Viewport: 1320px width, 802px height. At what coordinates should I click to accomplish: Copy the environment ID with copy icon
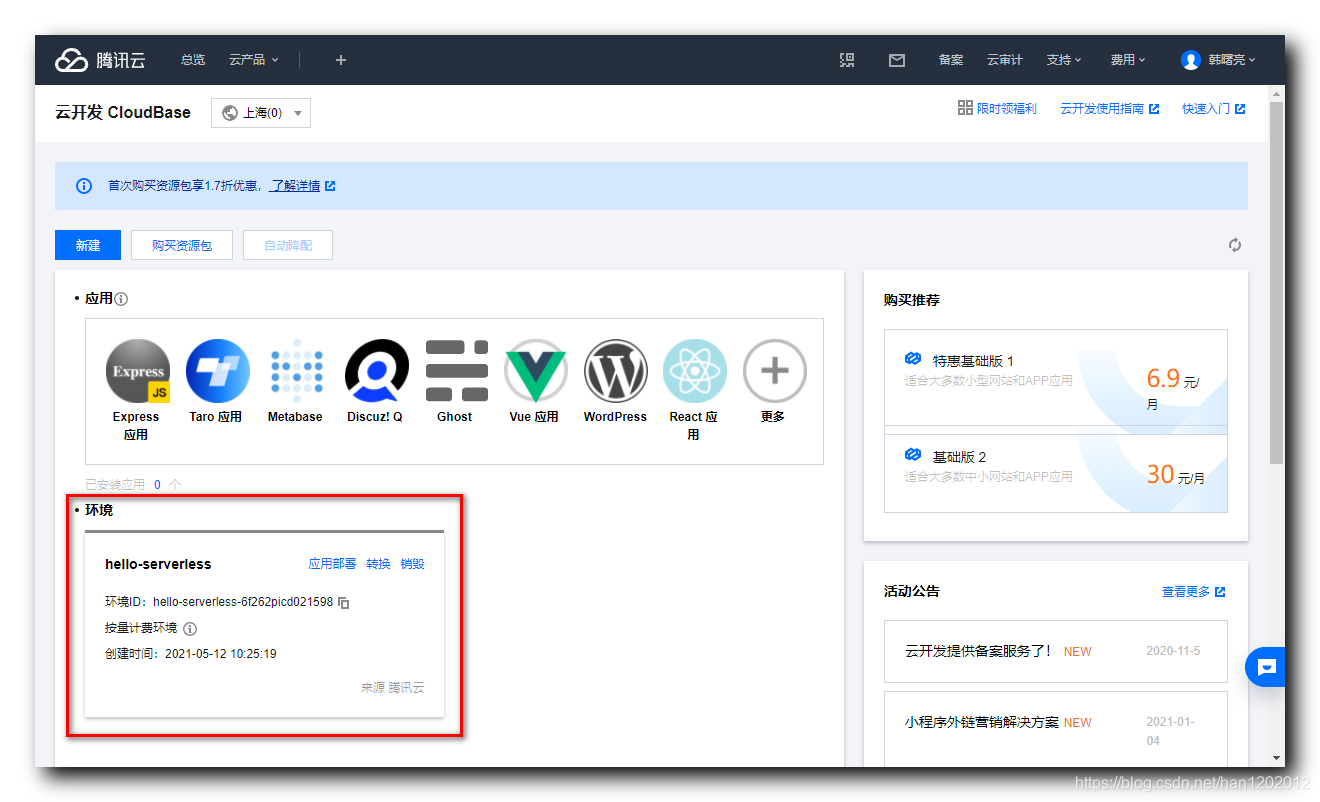[343, 603]
